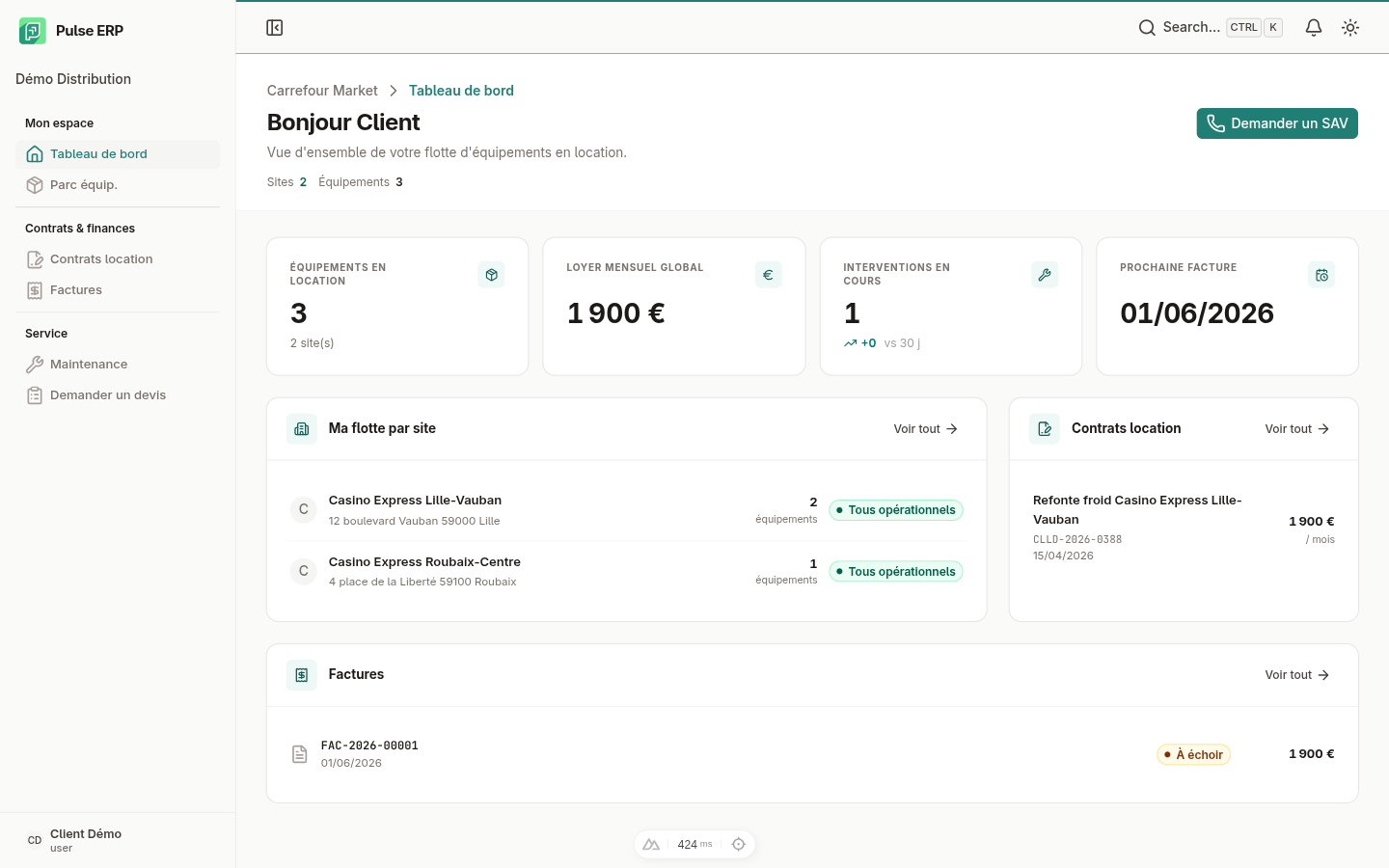Go to Contrats location in sidebar
Screen dimensions: 1389x868
coord(118,259)
